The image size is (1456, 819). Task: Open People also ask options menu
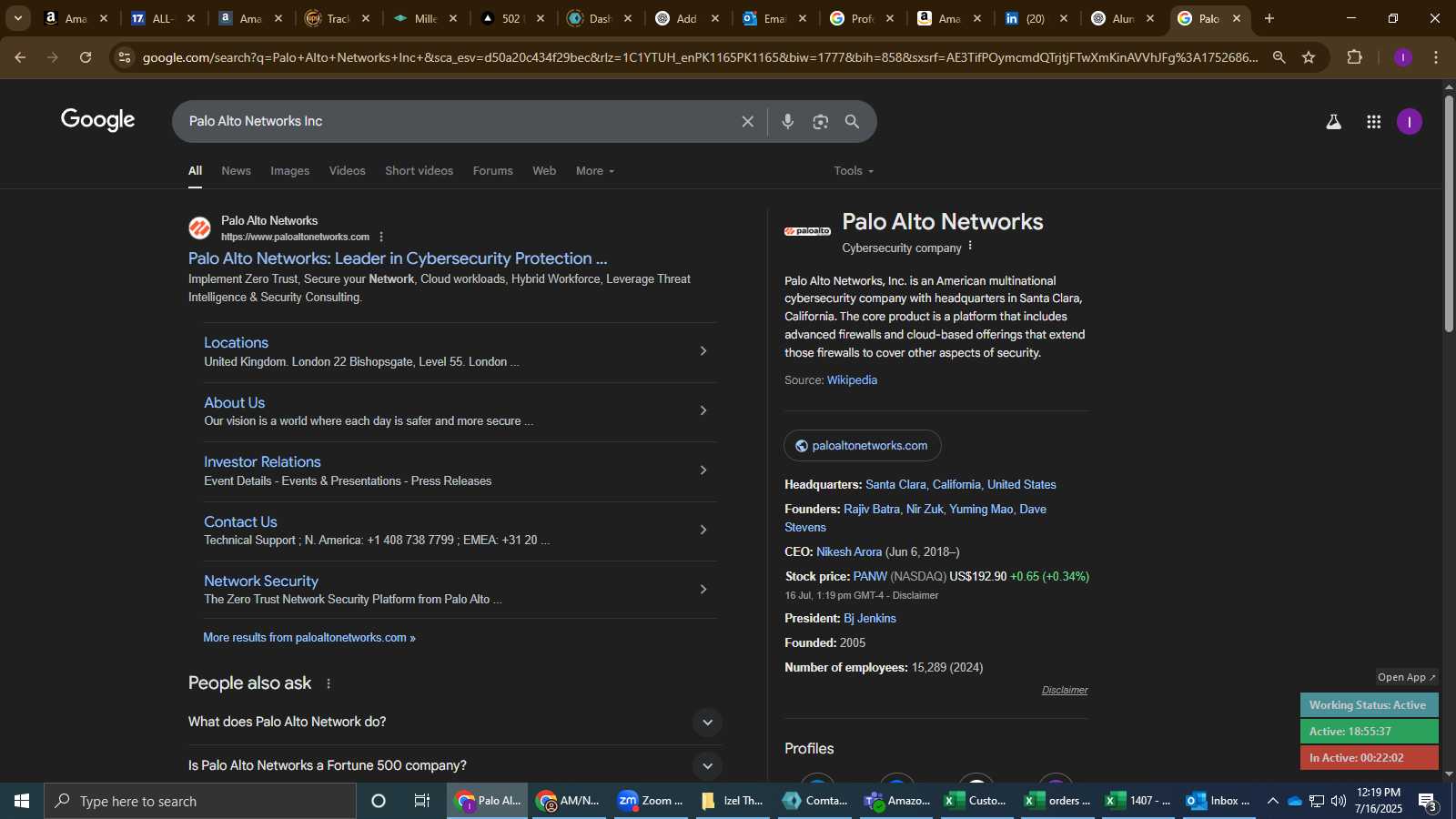329,683
